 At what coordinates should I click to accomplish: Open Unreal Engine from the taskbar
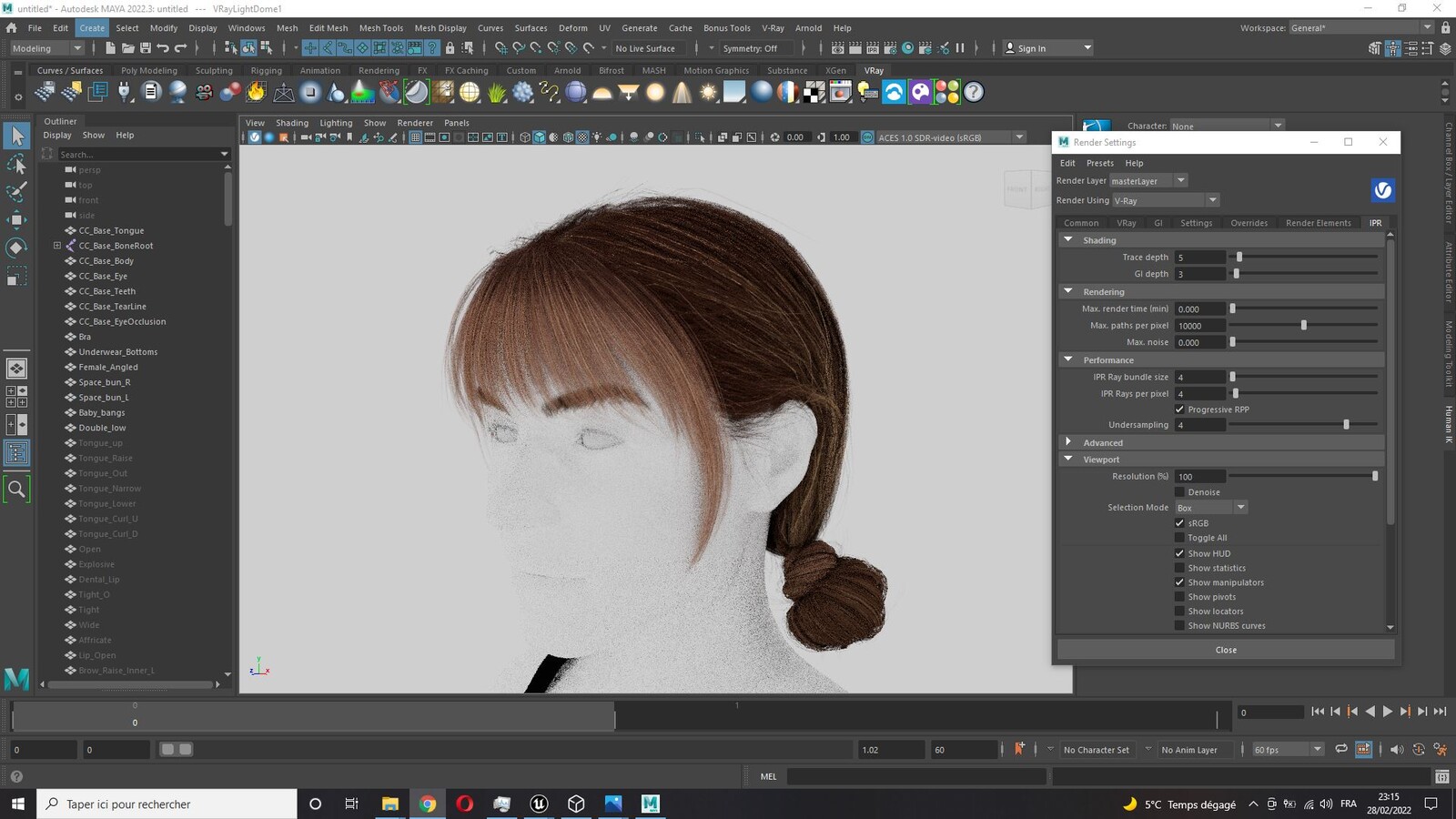(x=539, y=804)
